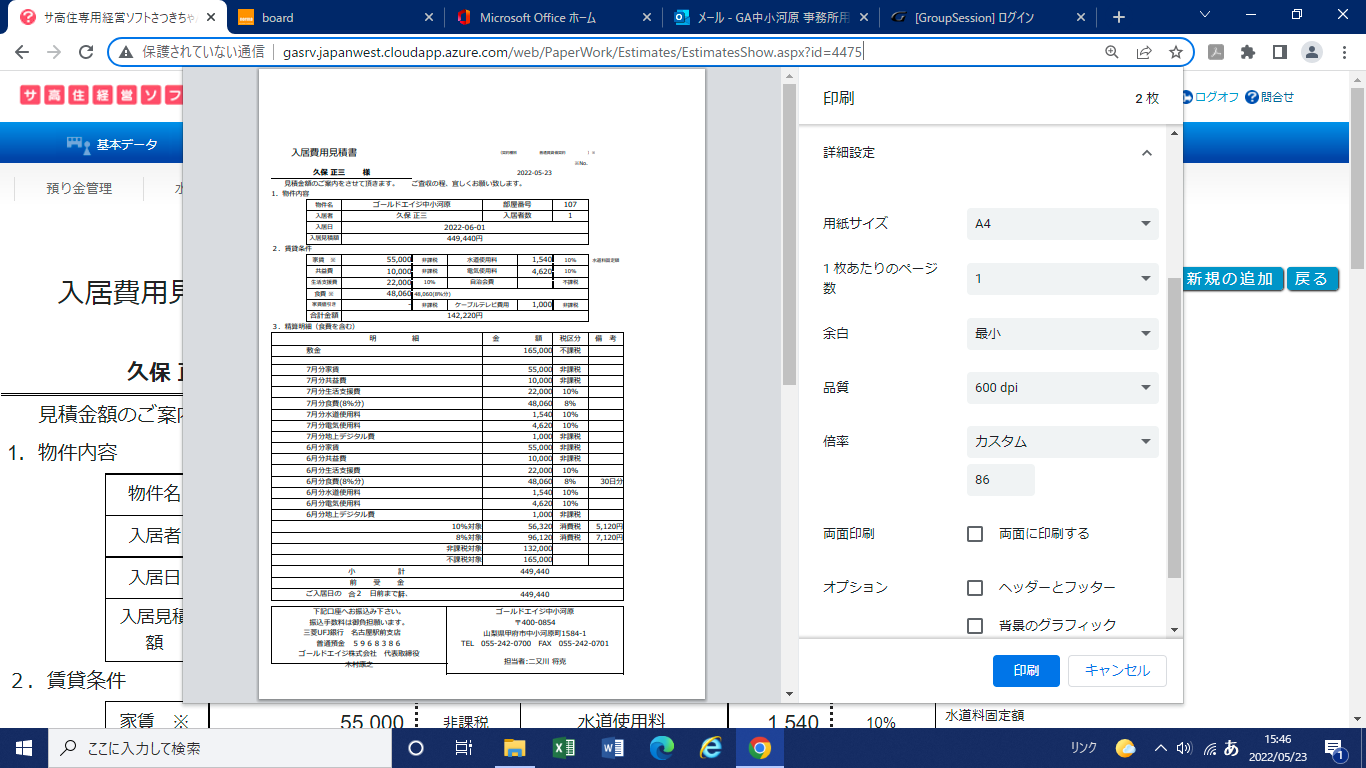Open Word from the taskbar

[x=613, y=748]
